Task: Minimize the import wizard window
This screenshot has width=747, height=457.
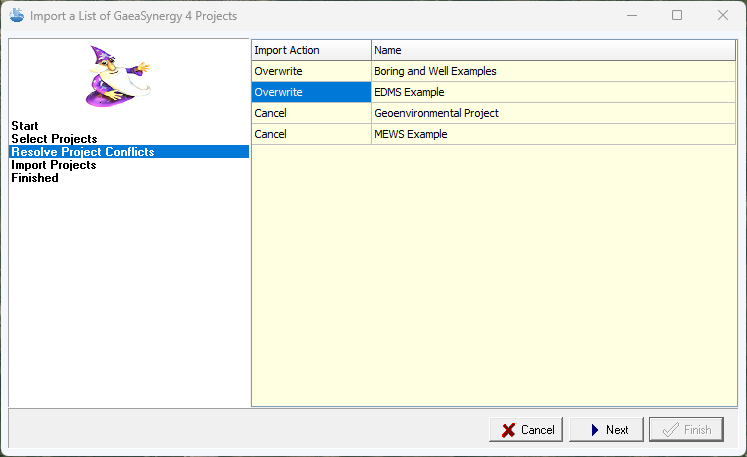Action: coord(632,16)
